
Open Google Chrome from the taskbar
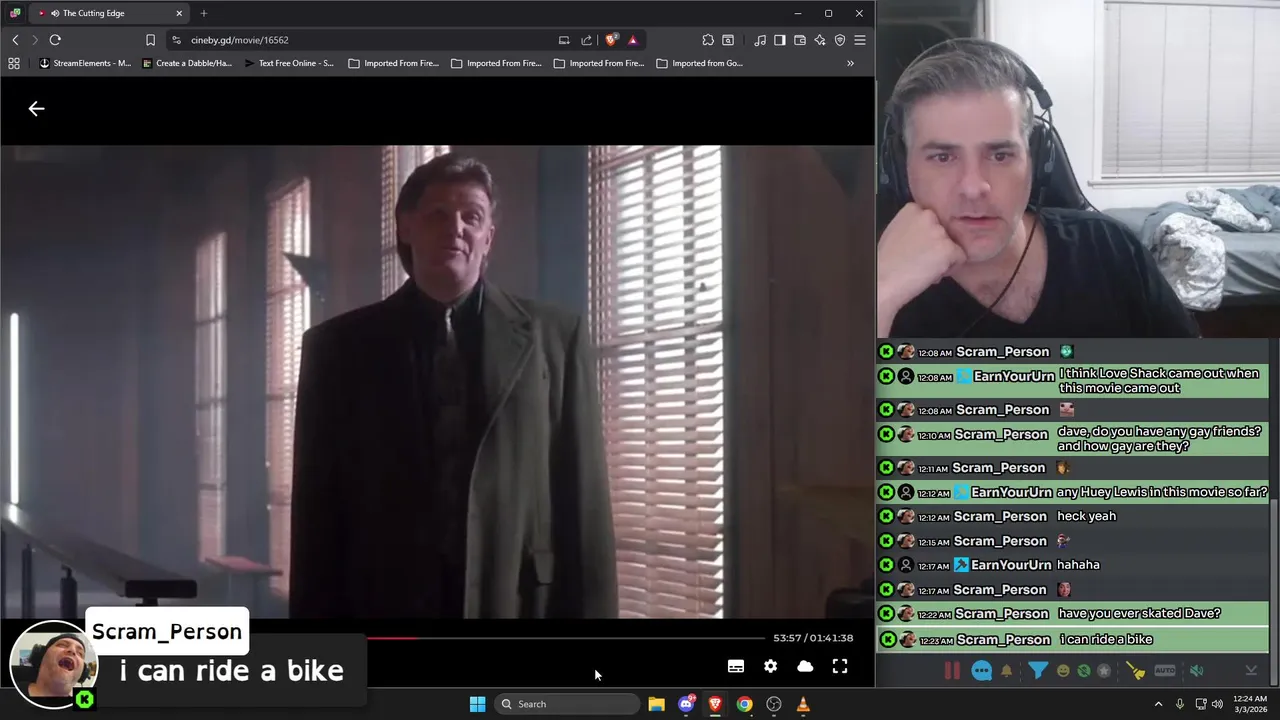click(744, 704)
